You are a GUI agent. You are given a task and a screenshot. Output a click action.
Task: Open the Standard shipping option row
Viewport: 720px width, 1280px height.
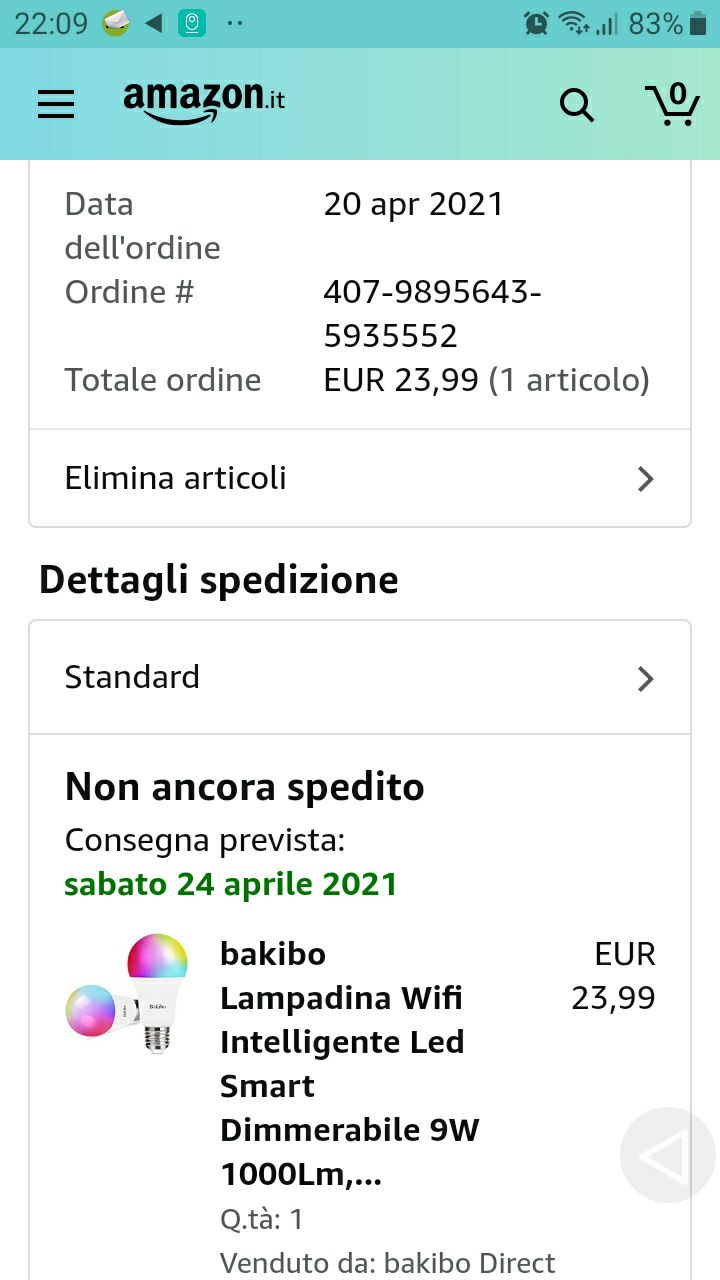click(360, 677)
